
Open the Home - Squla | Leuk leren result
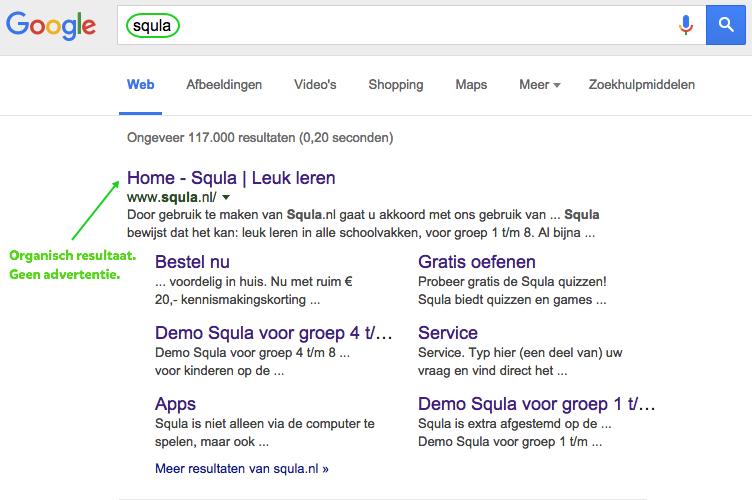231,178
